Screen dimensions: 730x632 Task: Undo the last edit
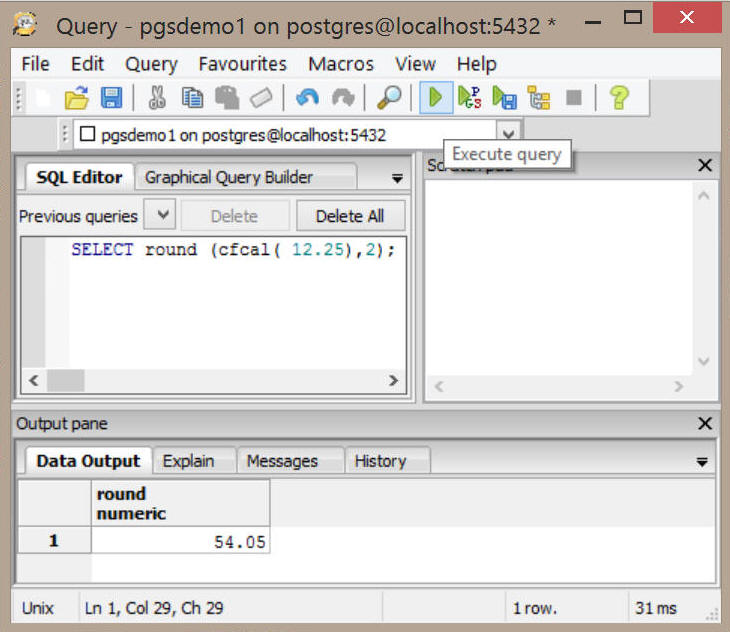pyautogui.click(x=307, y=98)
